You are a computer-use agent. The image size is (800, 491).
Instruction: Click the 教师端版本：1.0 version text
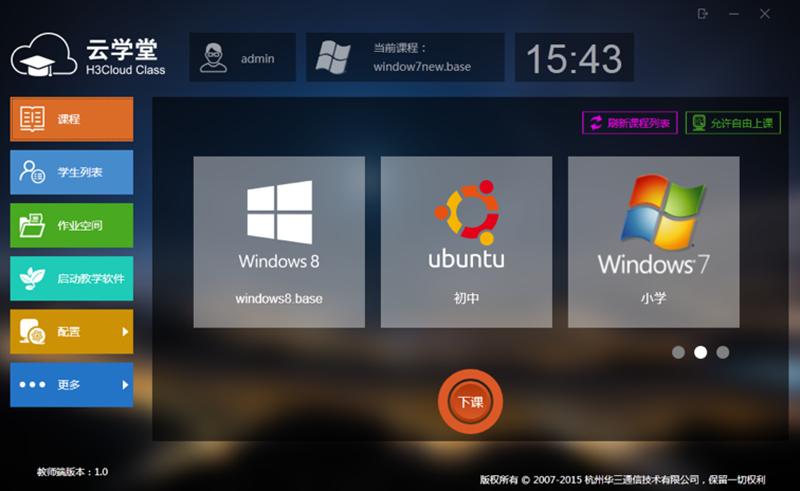click(72, 472)
